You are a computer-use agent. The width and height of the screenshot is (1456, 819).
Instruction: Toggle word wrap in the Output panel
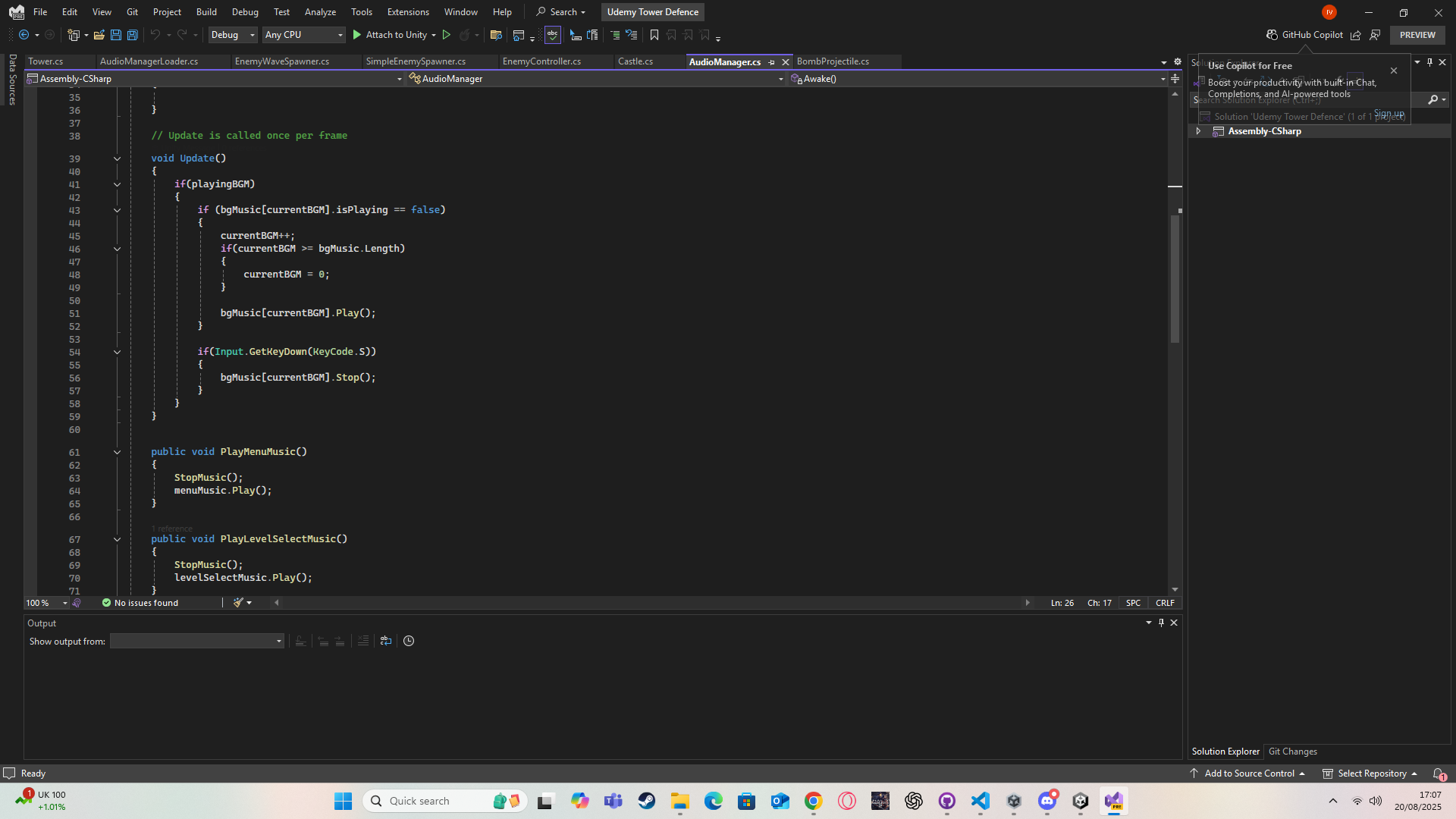pyautogui.click(x=386, y=641)
